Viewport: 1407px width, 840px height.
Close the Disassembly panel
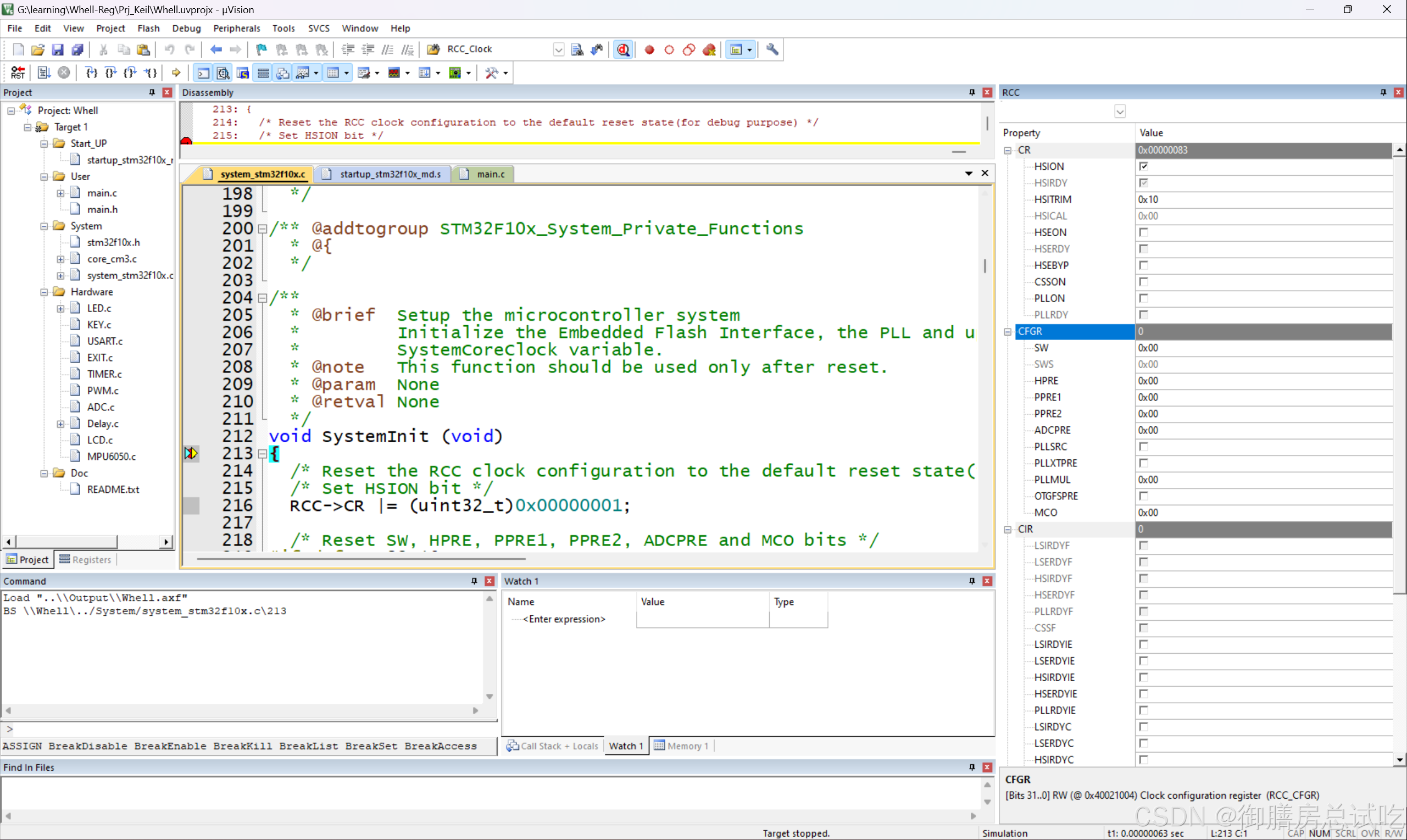(x=987, y=92)
